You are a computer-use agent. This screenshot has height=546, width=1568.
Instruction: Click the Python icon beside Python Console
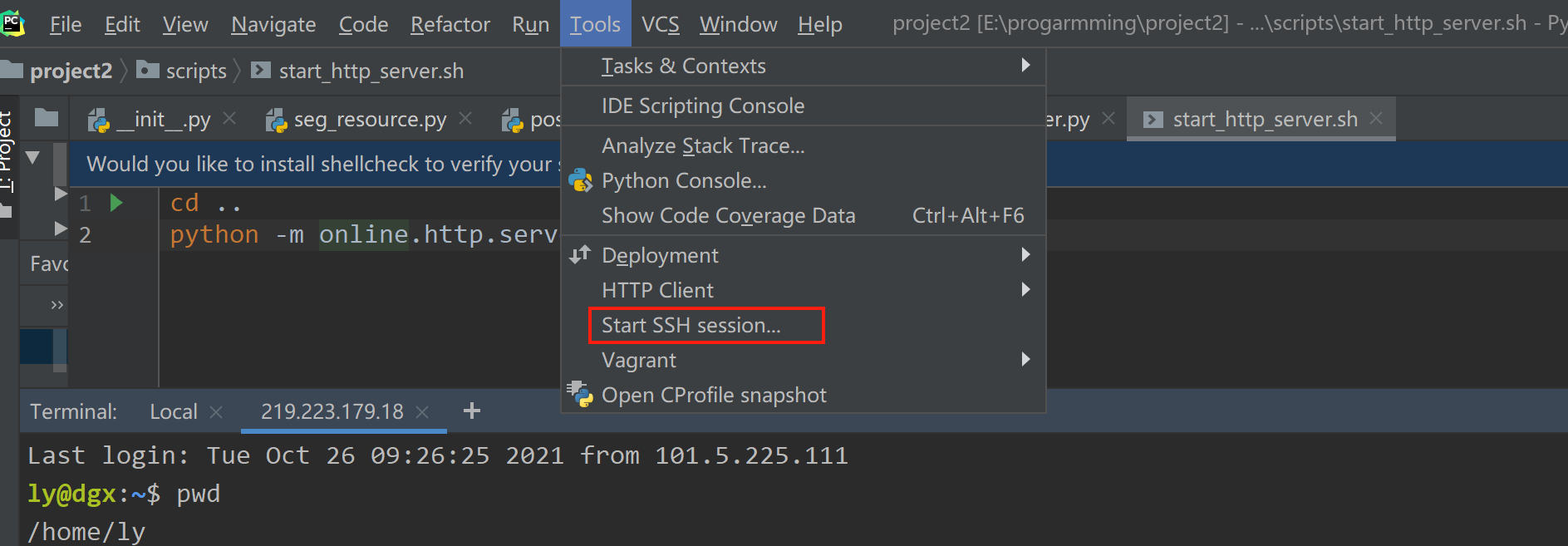tap(580, 180)
